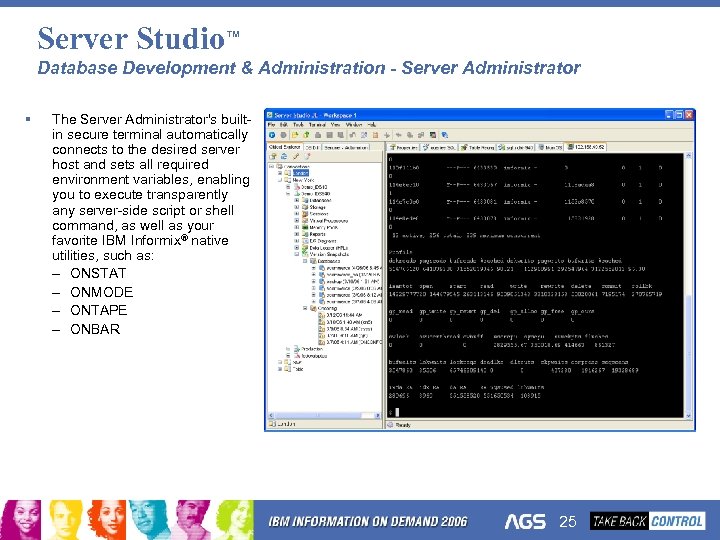Viewport: 720px width, 540px height.
Task: Click the London folder icon in status bar
Action: pos(272,424)
